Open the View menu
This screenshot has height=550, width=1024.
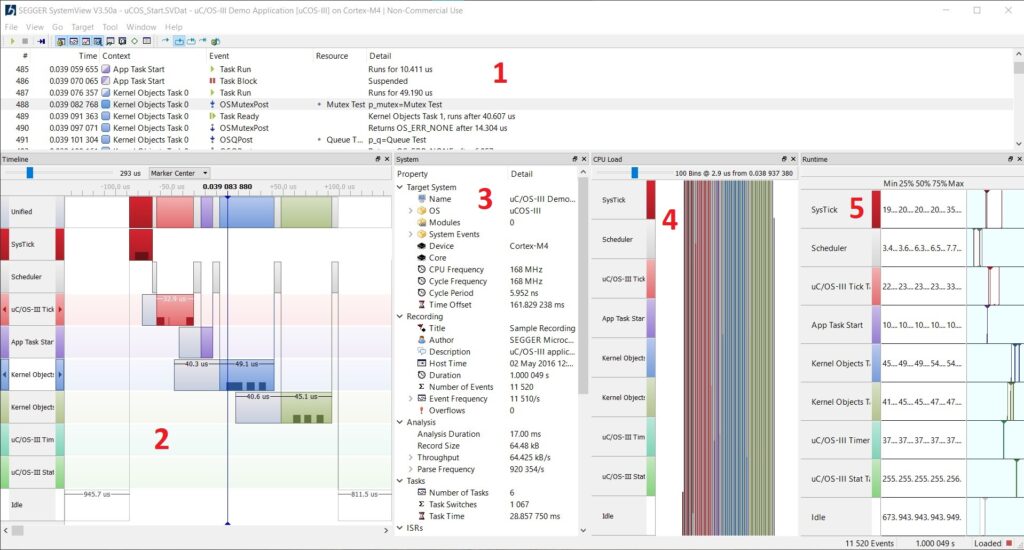coord(35,27)
